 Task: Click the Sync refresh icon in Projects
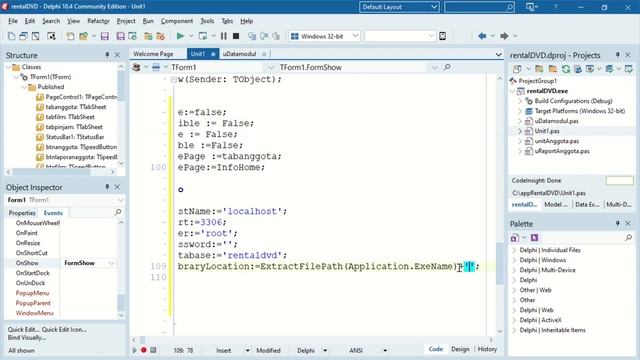(566, 69)
